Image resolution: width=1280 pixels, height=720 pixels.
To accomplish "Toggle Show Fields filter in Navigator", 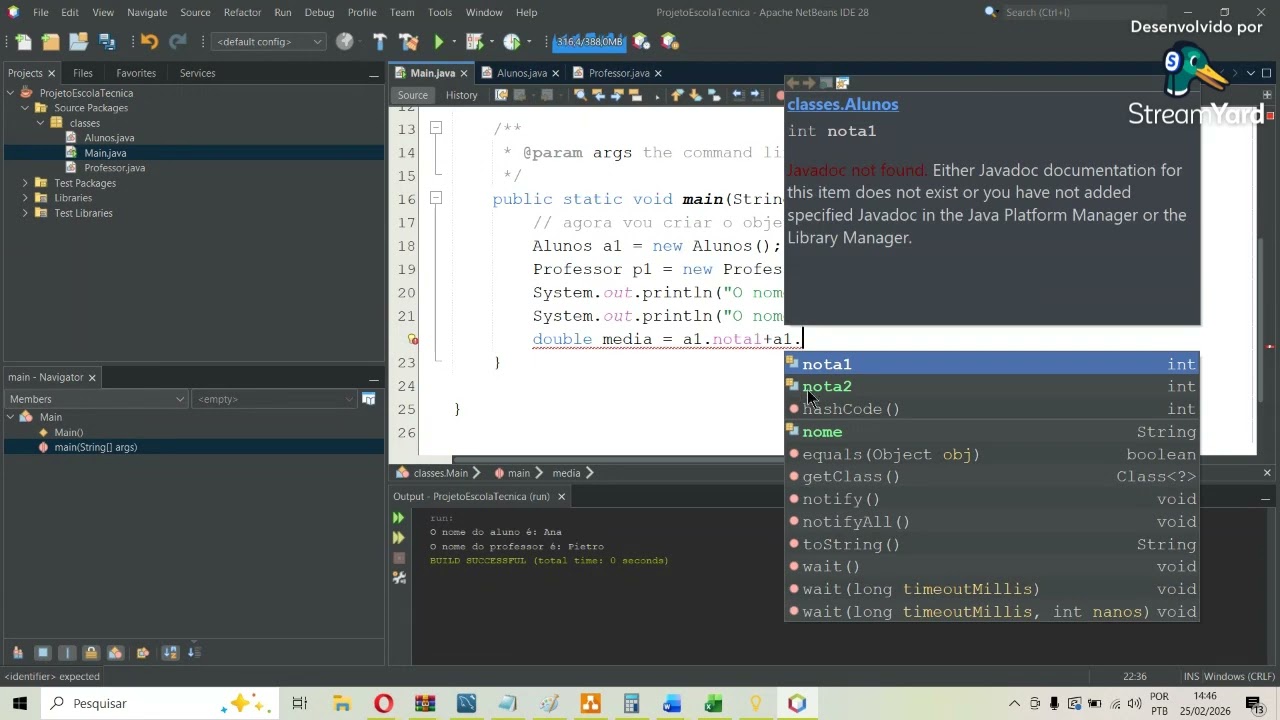I will (x=43, y=653).
